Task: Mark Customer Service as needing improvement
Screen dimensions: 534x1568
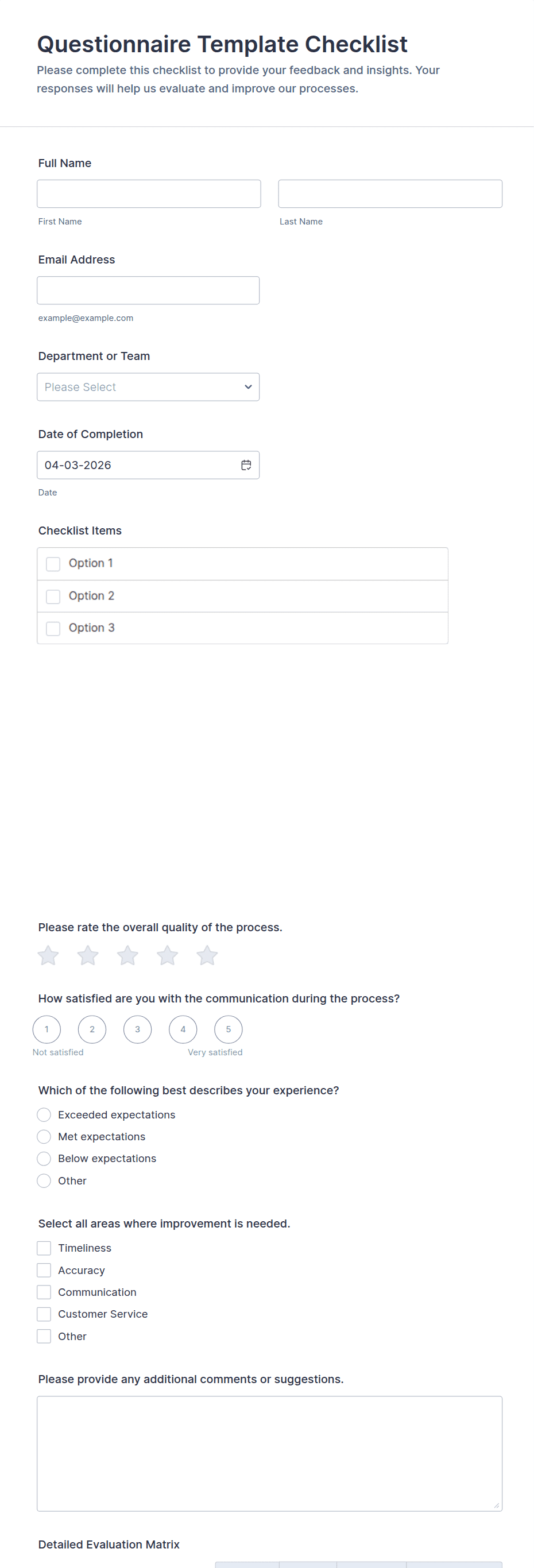Action: click(44, 1314)
